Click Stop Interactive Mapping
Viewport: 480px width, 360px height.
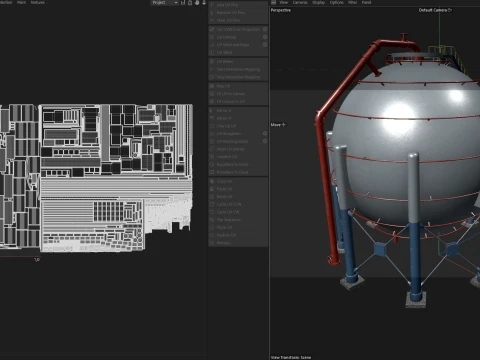(x=238, y=77)
